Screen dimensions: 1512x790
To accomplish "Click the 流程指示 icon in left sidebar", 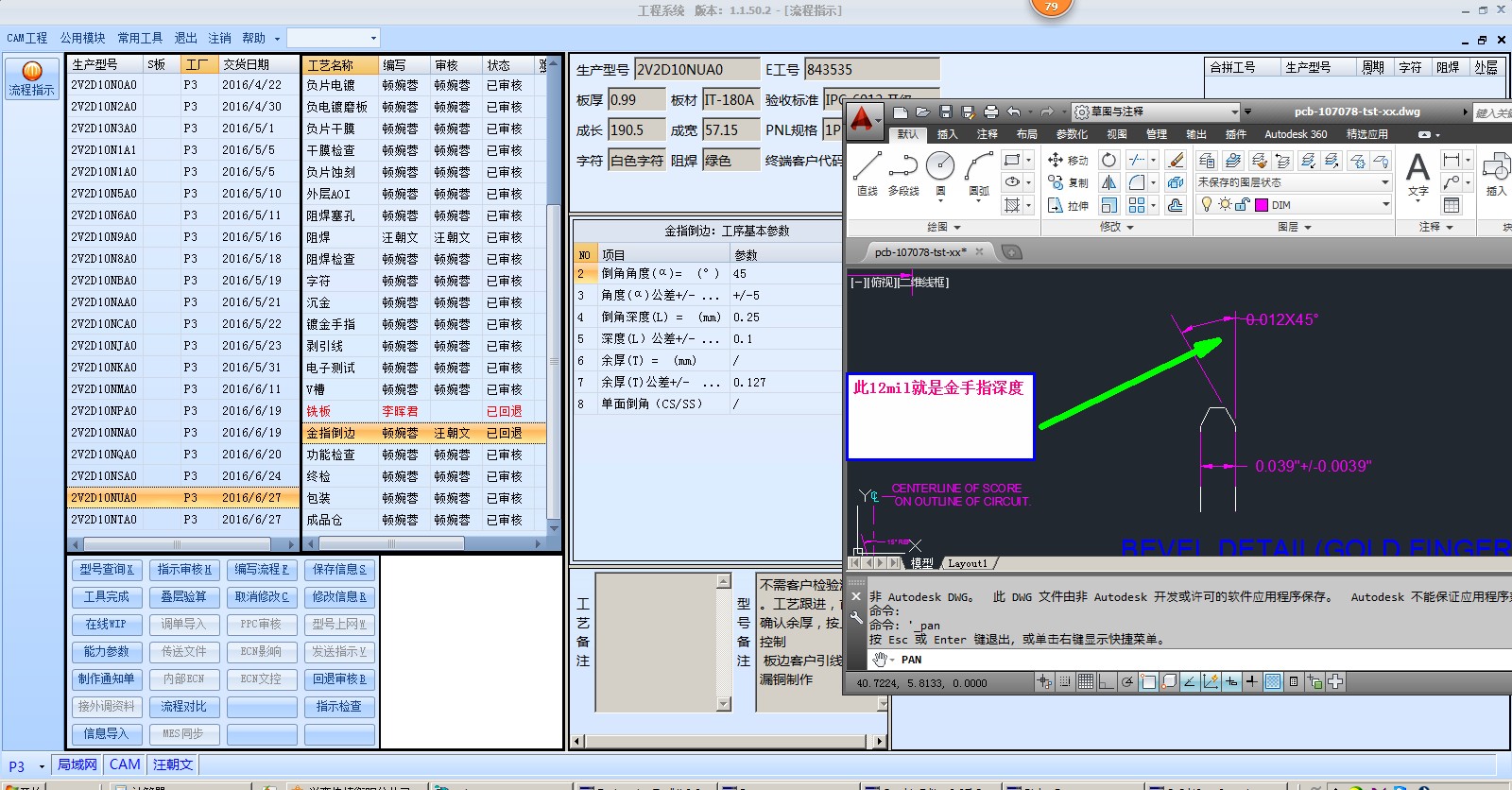I will coord(32,78).
